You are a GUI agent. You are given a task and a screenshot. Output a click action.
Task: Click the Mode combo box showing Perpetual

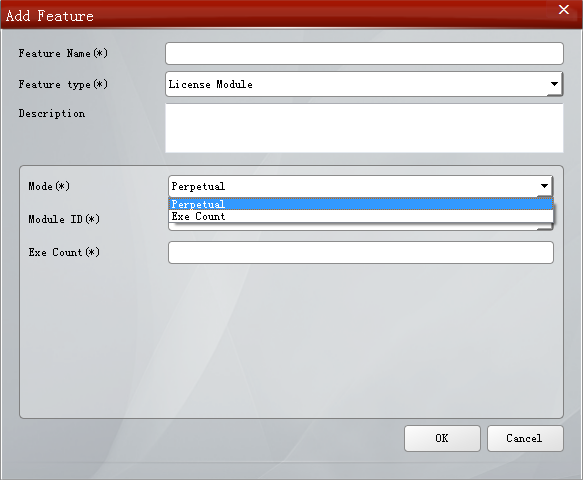pos(361,186)
